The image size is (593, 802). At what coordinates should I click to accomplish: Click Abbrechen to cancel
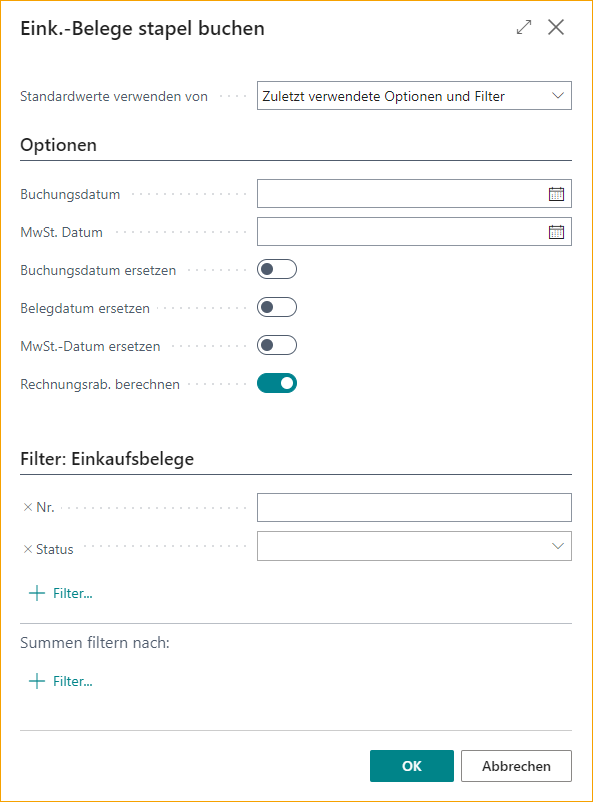tap(516, 765)
